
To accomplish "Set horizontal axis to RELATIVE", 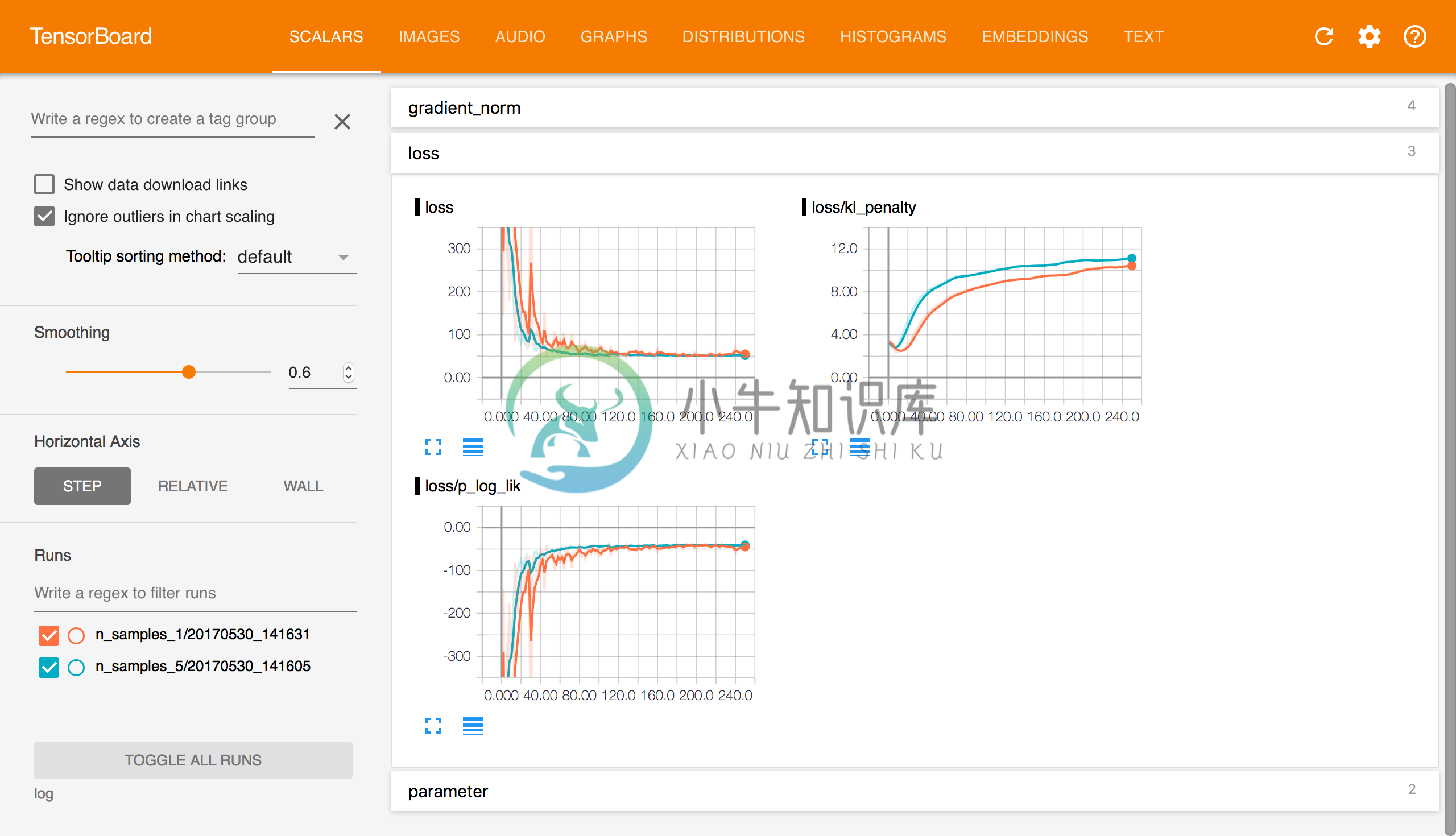I will [192, 486].
